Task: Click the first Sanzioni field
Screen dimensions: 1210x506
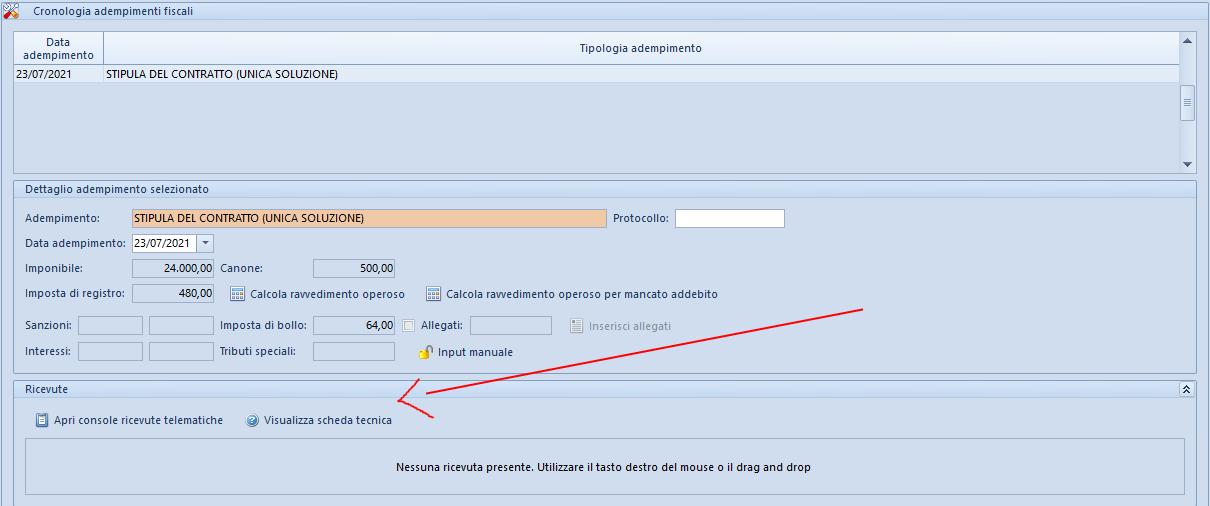Action: click(x=110, y=325)
